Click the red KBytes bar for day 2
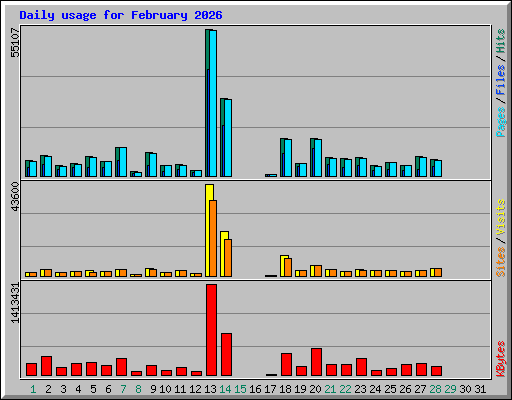The image size is (512, 400). [x=46, y=366]
